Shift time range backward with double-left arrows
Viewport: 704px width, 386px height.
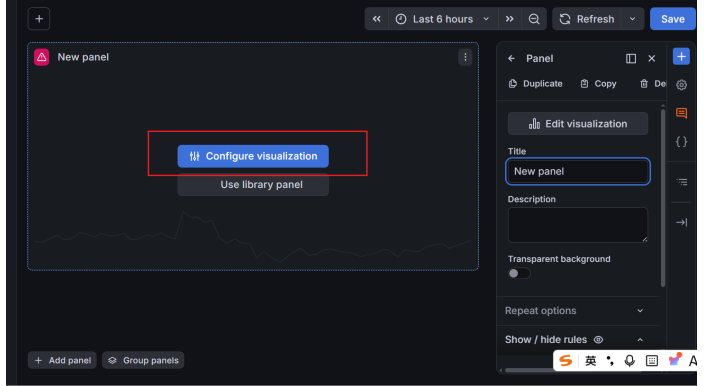tap(377, 19)
